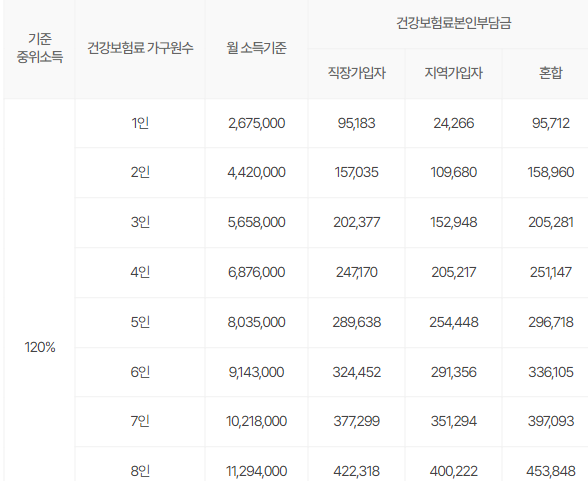The height and width of the screenshot is (481, 588).
Task: Select regional premium value 254,448
Action: coord(454,322)
